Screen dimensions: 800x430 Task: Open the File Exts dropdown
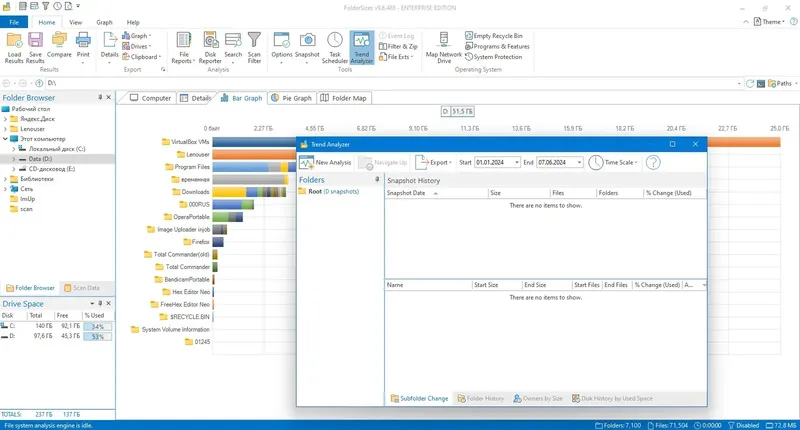coord(396,57)
